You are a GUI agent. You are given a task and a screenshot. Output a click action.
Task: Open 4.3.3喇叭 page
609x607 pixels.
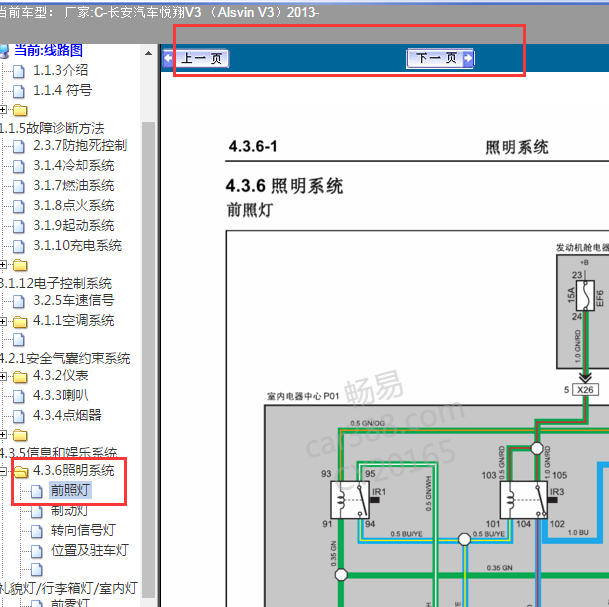click(61, 395)
